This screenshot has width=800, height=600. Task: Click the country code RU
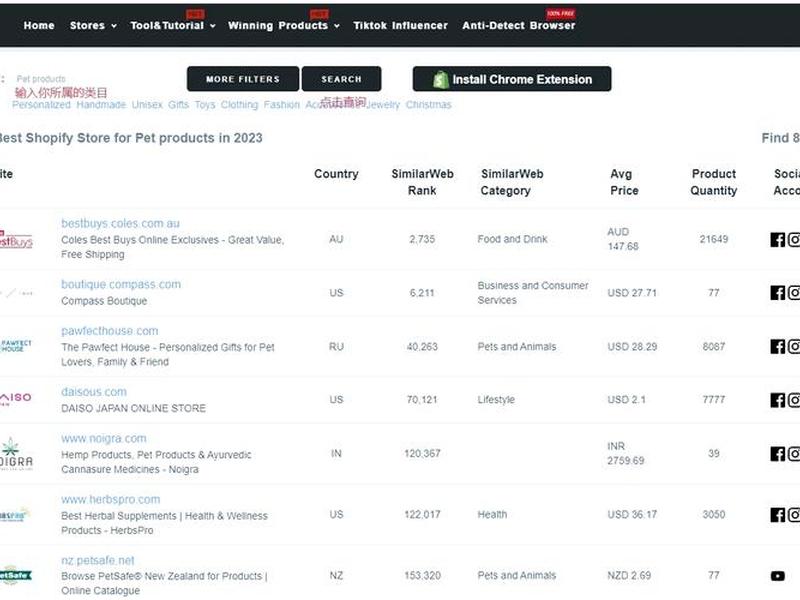point(336,347)
